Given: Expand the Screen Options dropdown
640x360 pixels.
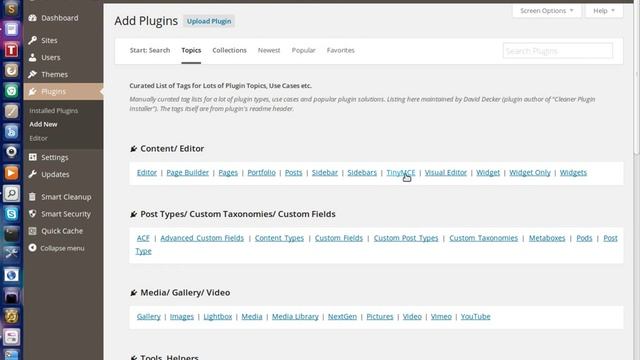Looking at the screenshot, I should [x=547, y=11].
